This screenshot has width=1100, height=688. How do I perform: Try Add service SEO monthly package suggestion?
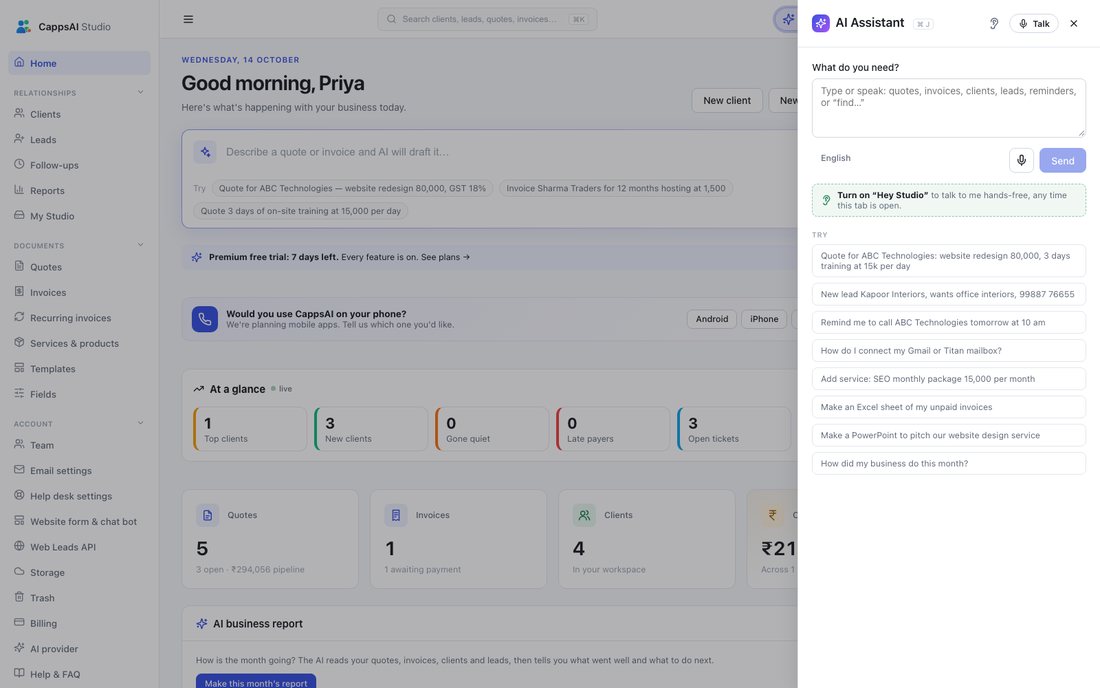pyautogui.click(x=948, y=379)
